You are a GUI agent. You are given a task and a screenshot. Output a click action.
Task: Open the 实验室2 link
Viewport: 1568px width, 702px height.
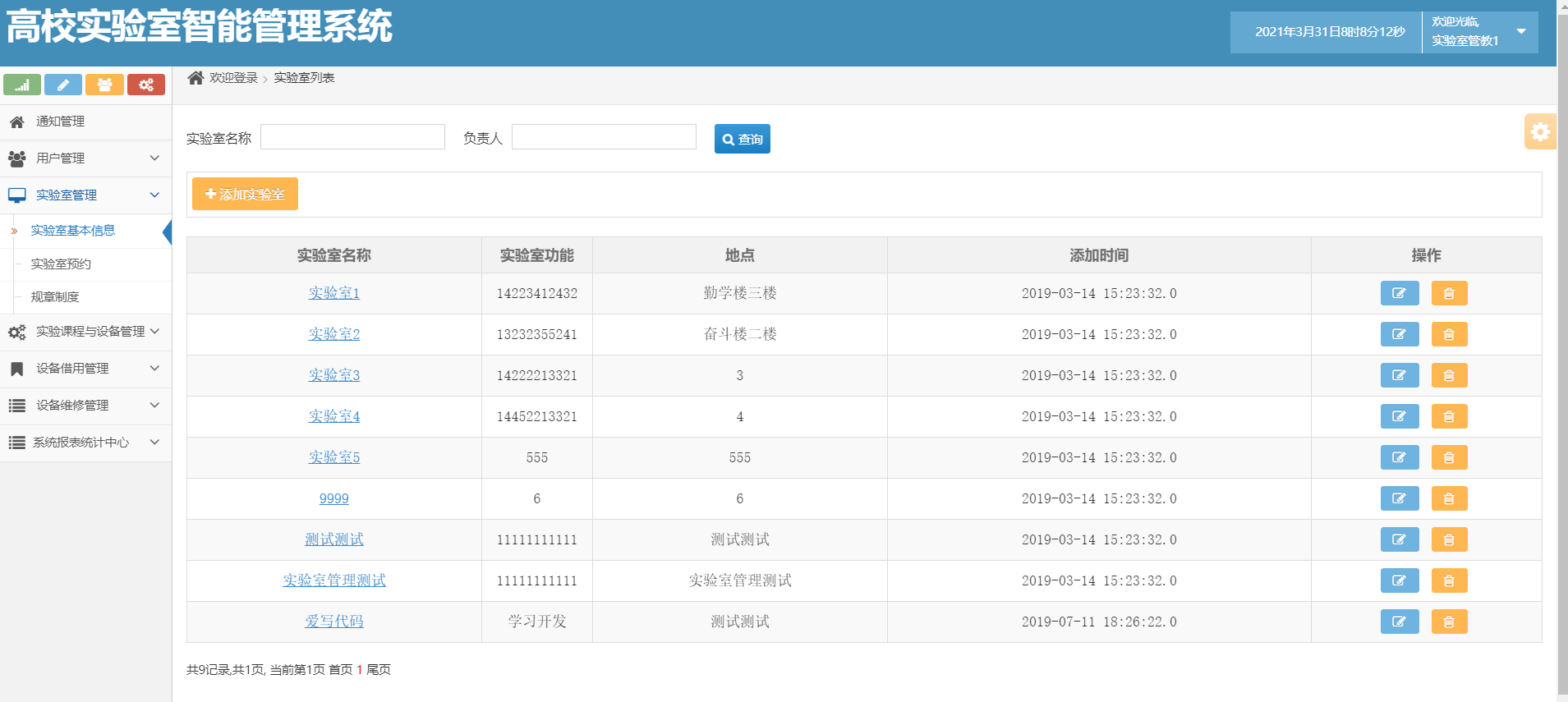point(334,334)
